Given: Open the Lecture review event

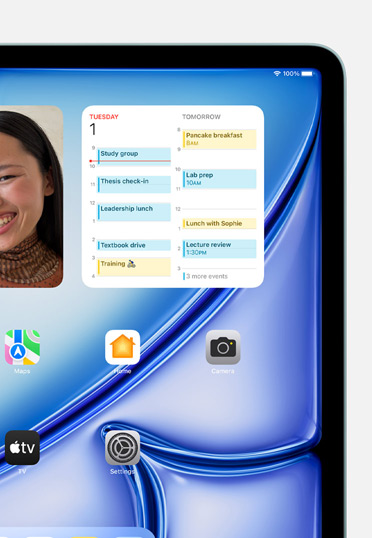Looking at the screenshot, I should click(x=220, y=248).
